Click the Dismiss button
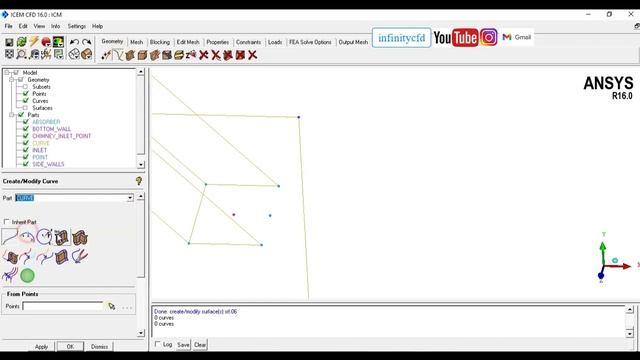 coord(100,347)
